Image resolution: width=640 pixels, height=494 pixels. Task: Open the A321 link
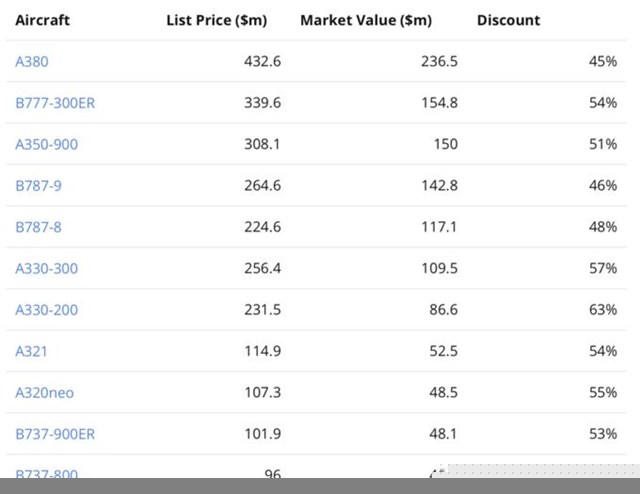(x=31, y=352)
